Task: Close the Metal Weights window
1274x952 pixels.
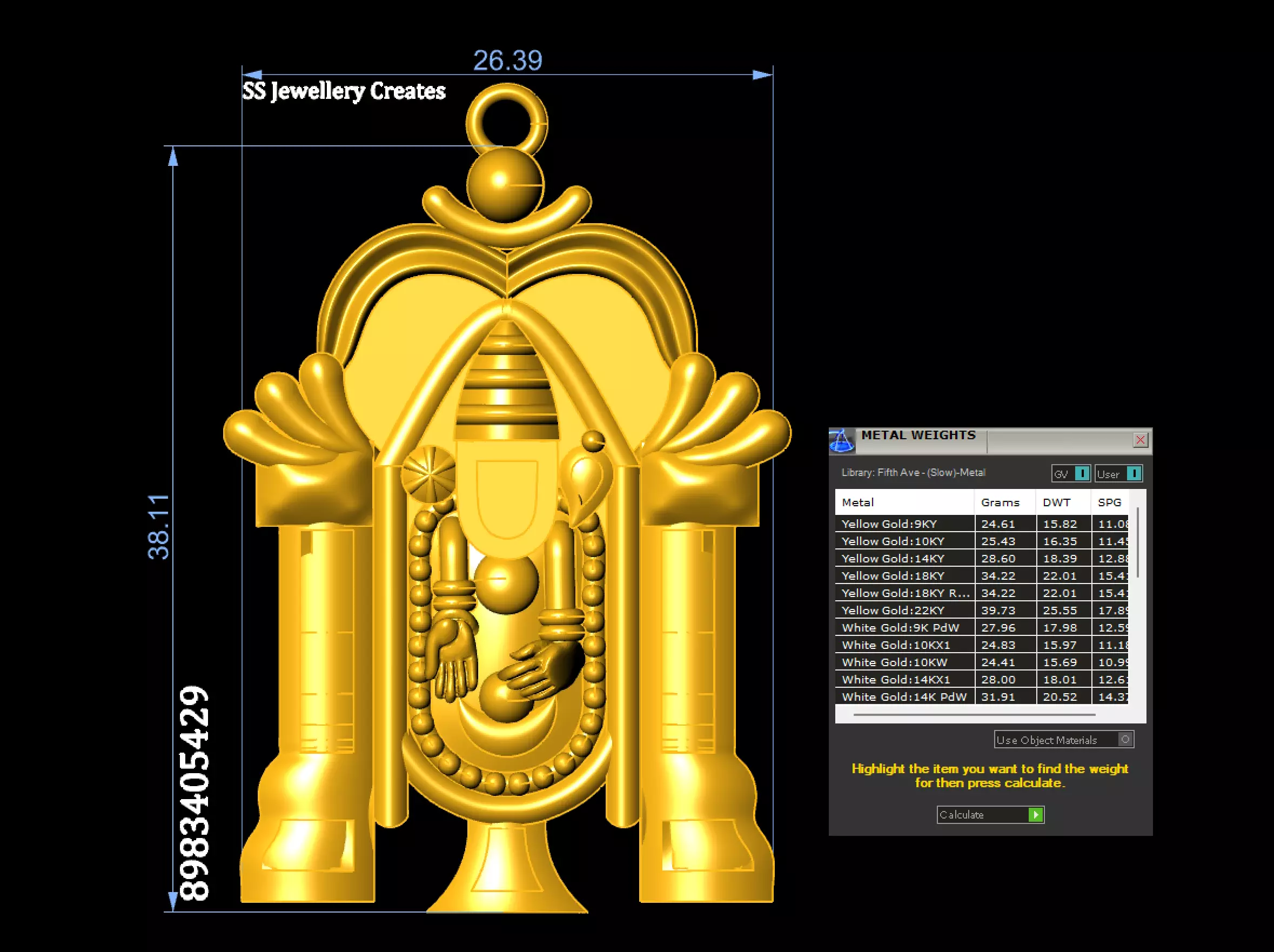Action: [x=1141, y=440]
